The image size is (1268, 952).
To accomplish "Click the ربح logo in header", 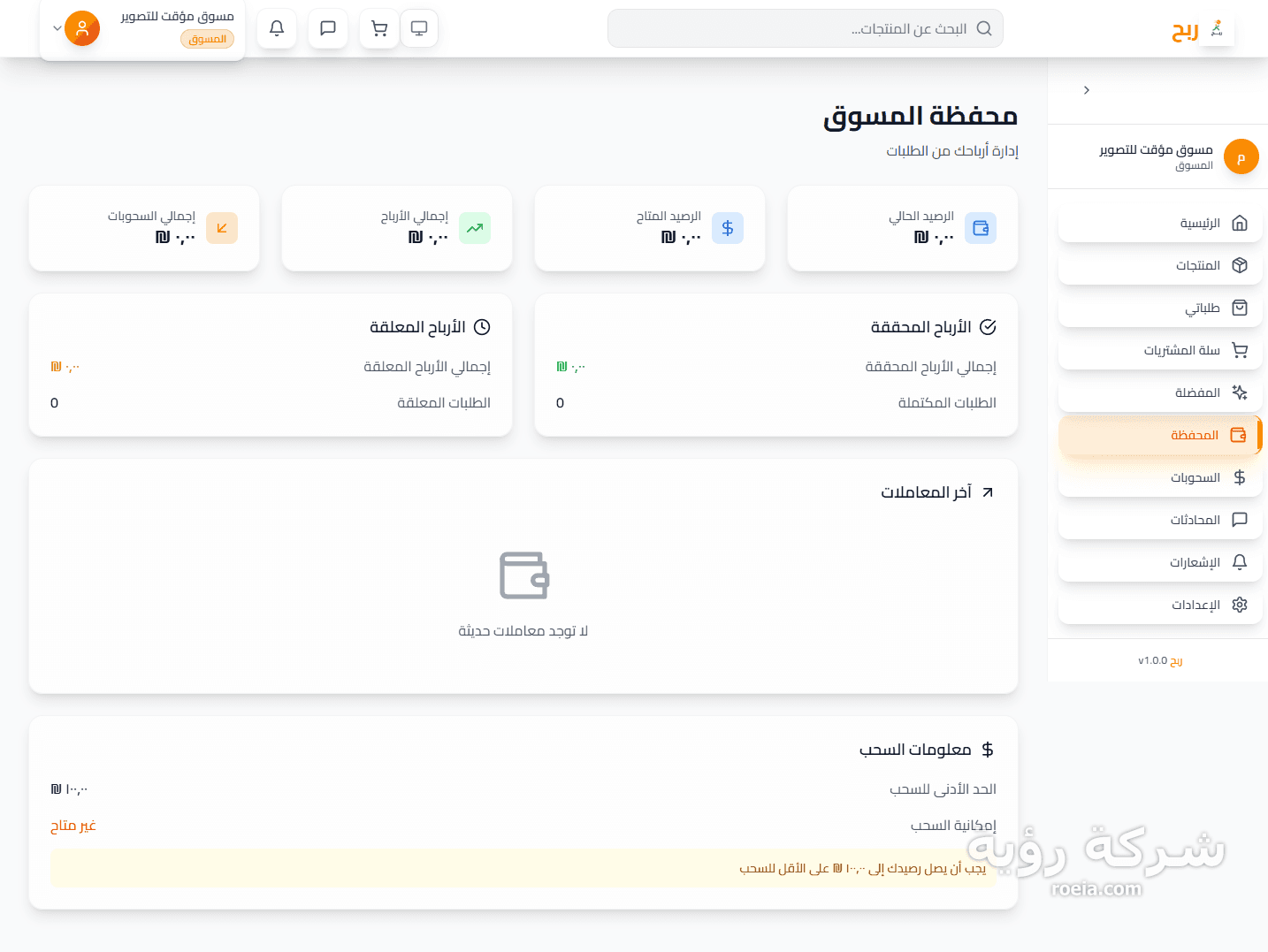I will click(1202, 29).
